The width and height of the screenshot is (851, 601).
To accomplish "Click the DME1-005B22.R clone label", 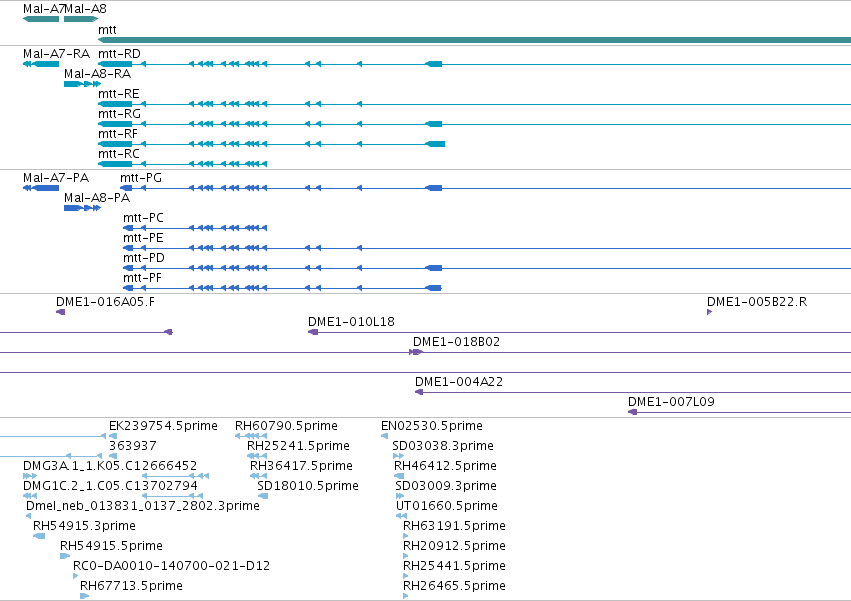I will pos(757,302).
